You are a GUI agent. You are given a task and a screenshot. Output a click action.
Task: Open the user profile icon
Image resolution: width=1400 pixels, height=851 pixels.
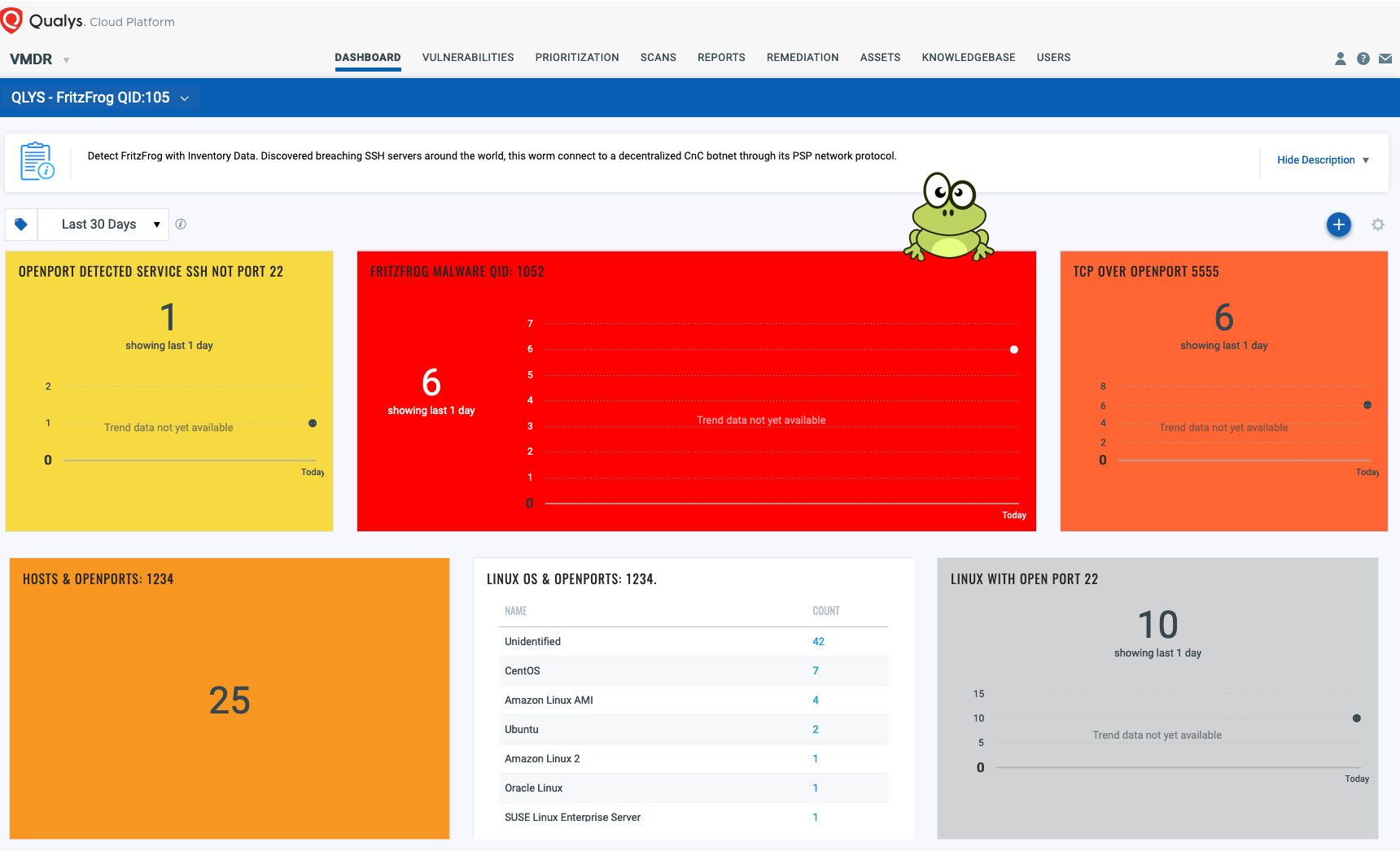[x=1340, y=59]
